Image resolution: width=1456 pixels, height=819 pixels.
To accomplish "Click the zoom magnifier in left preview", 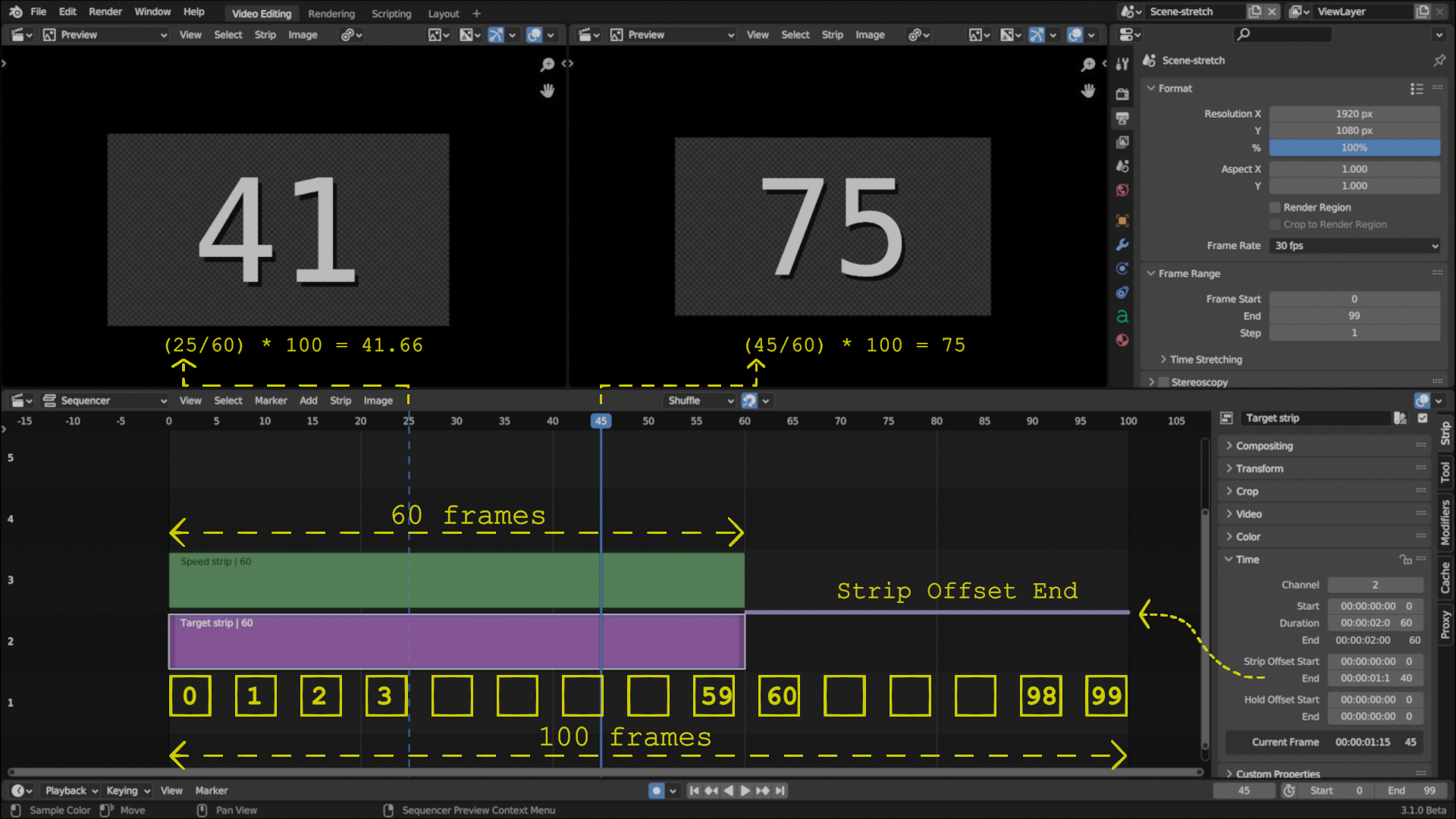I will pyautogui.click(x=547, y=64).
